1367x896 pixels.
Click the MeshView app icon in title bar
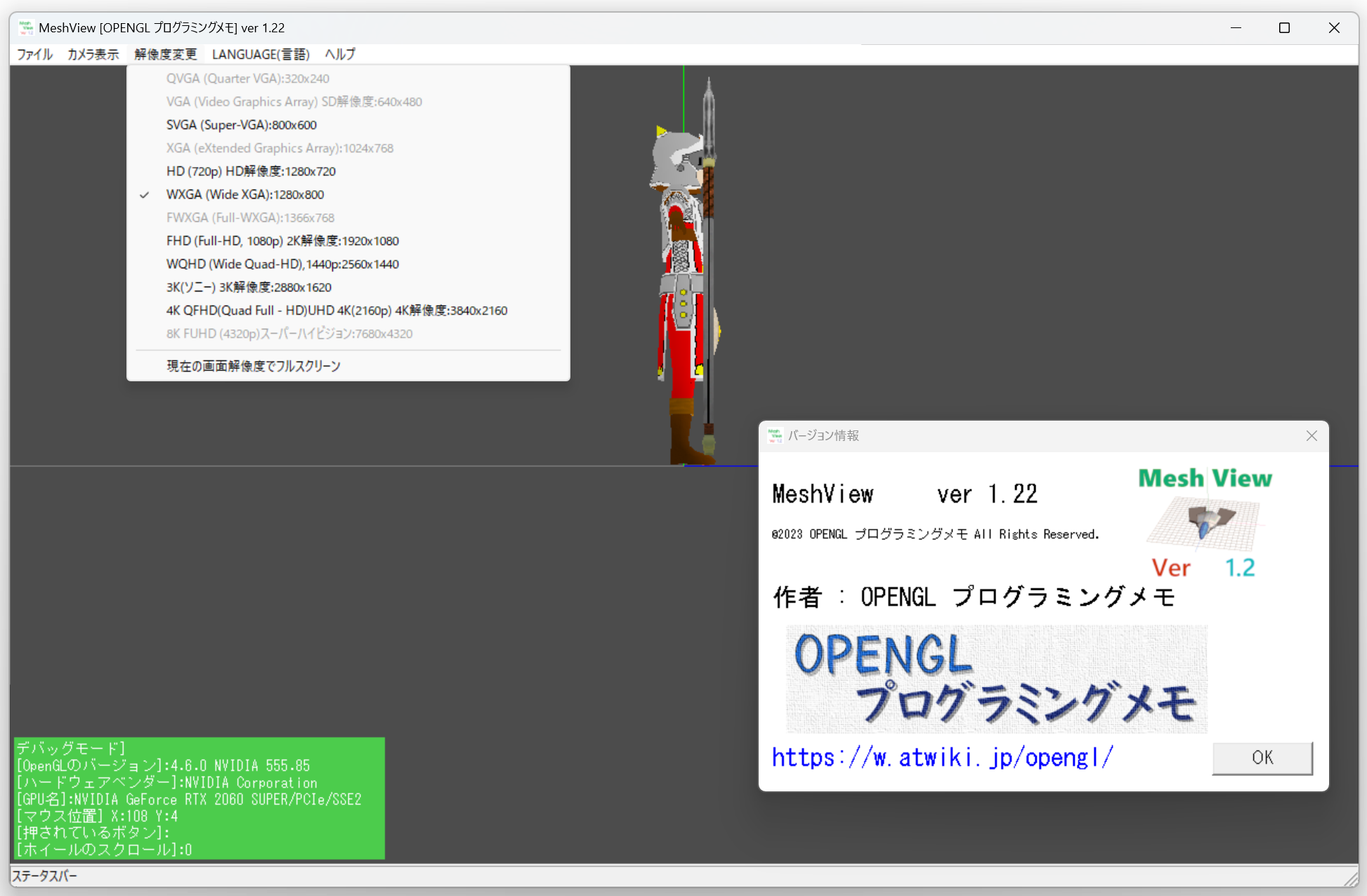[26, 27]
